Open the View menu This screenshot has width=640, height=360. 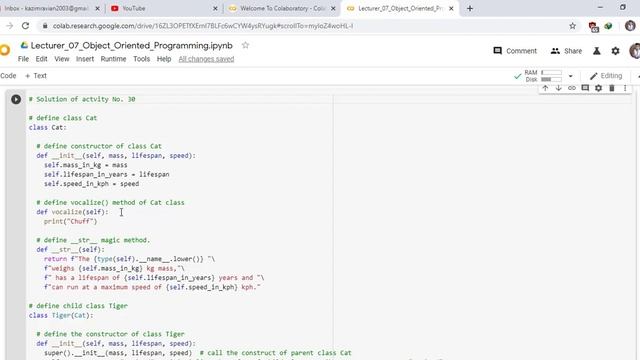[62, 59]
